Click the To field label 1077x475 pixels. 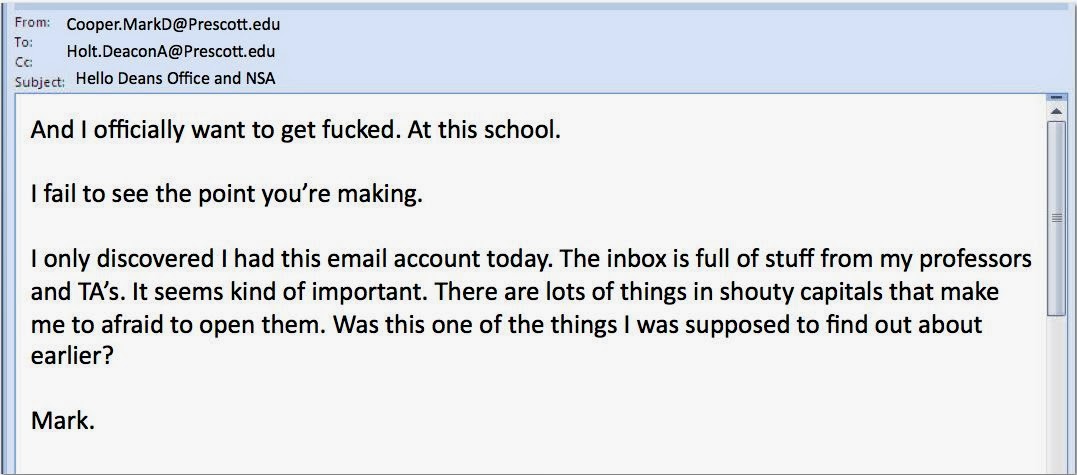coord(24,43)
